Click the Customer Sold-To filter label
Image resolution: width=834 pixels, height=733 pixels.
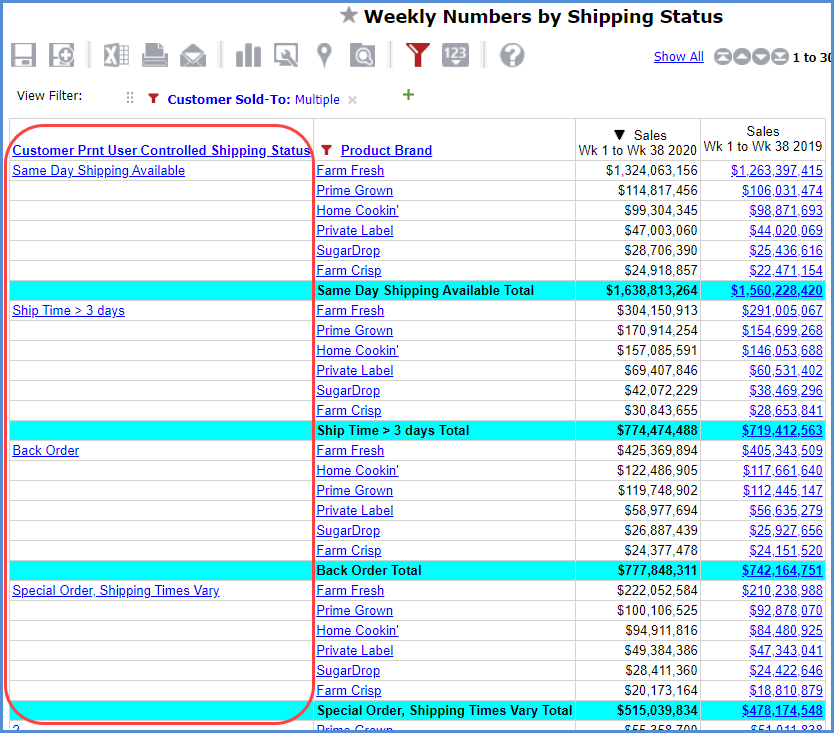click(x=229, y=99)
